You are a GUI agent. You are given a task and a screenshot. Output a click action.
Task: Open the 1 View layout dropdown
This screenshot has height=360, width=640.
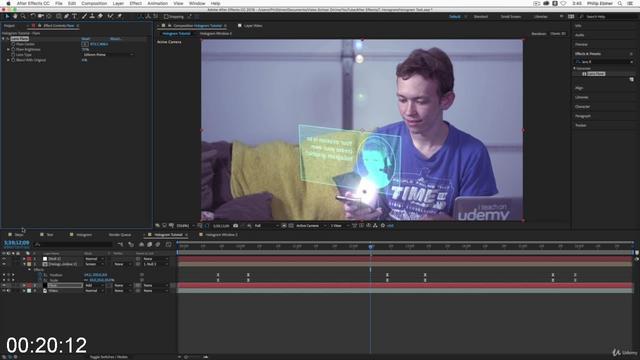coord(340,226)
